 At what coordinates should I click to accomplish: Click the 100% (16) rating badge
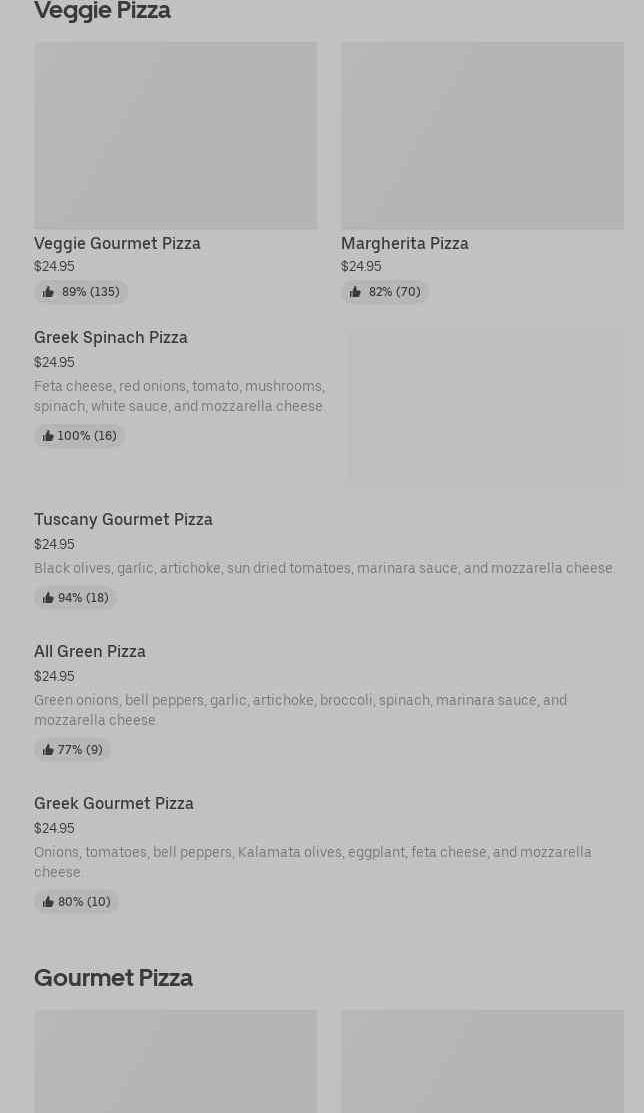coord(80,436)
